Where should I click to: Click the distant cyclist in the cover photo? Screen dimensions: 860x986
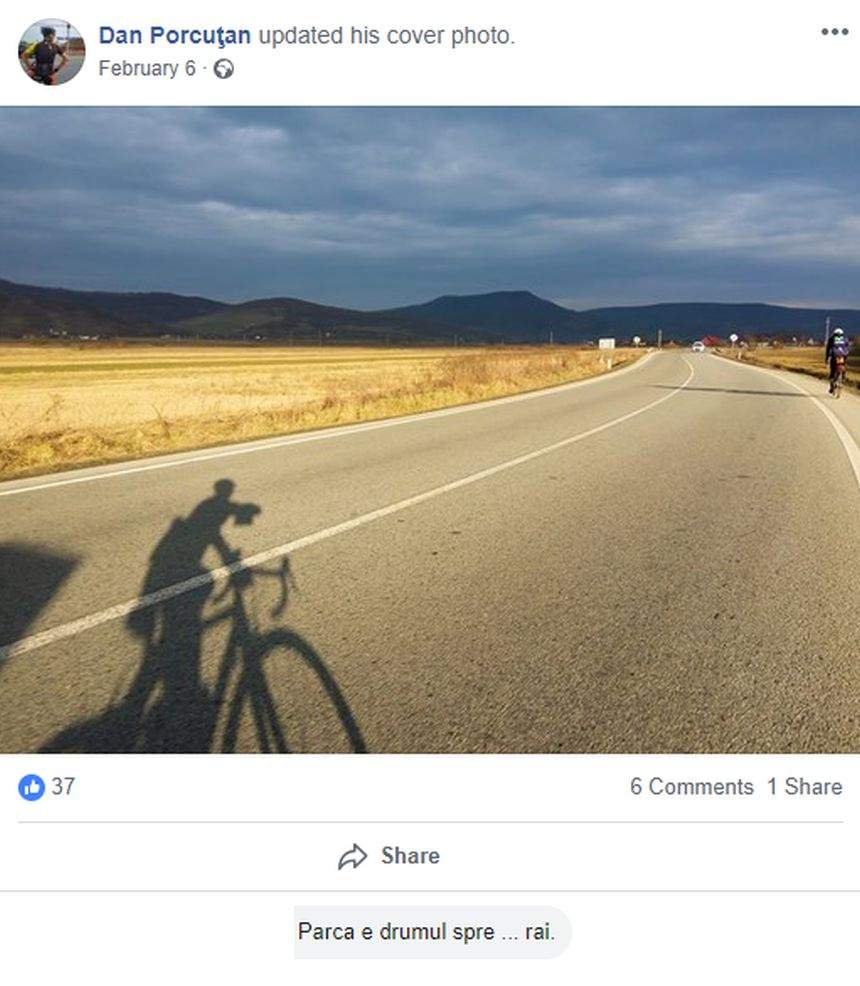point(837,362)
